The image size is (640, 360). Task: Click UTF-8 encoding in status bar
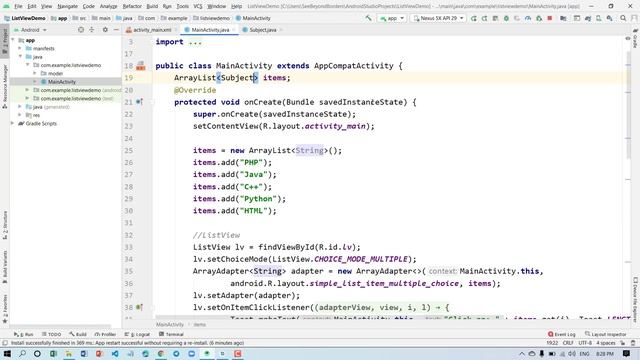coord(584,343)
